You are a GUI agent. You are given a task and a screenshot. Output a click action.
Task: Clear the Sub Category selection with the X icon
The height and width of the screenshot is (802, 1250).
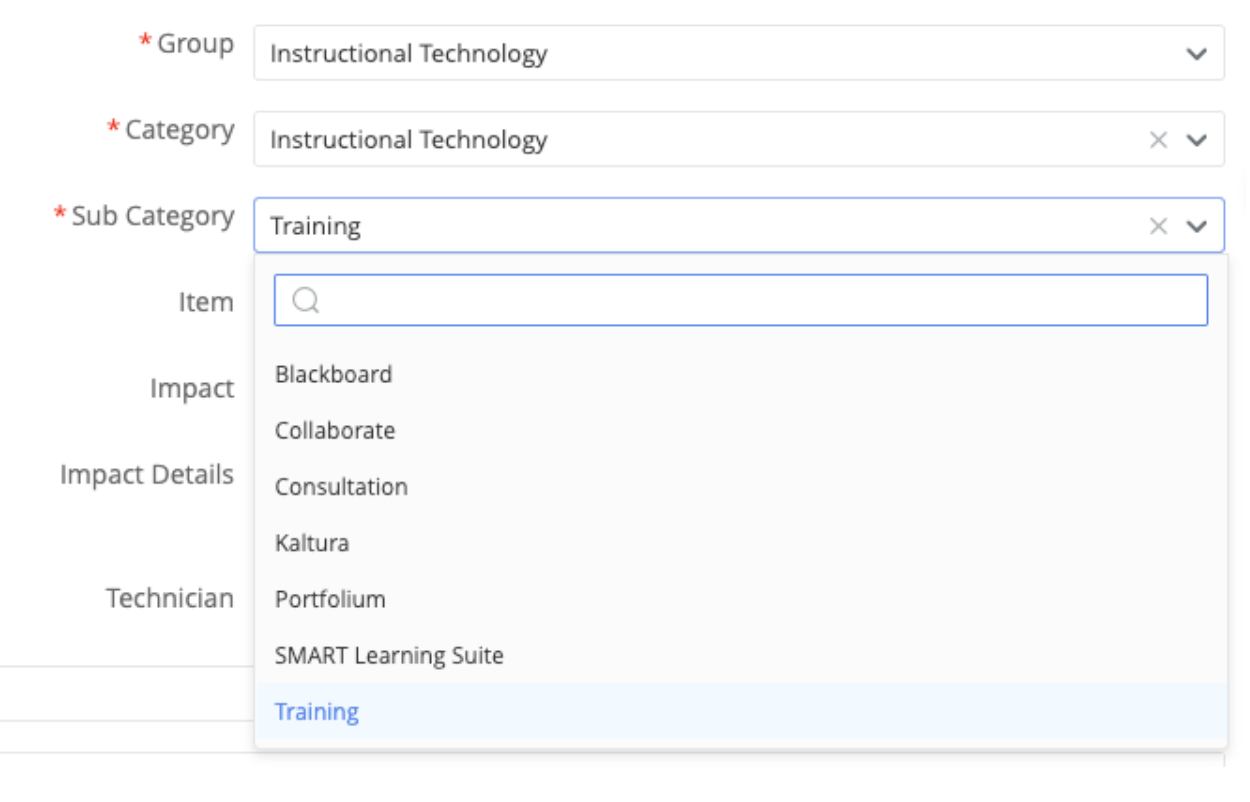click(x=1158, y=227)
